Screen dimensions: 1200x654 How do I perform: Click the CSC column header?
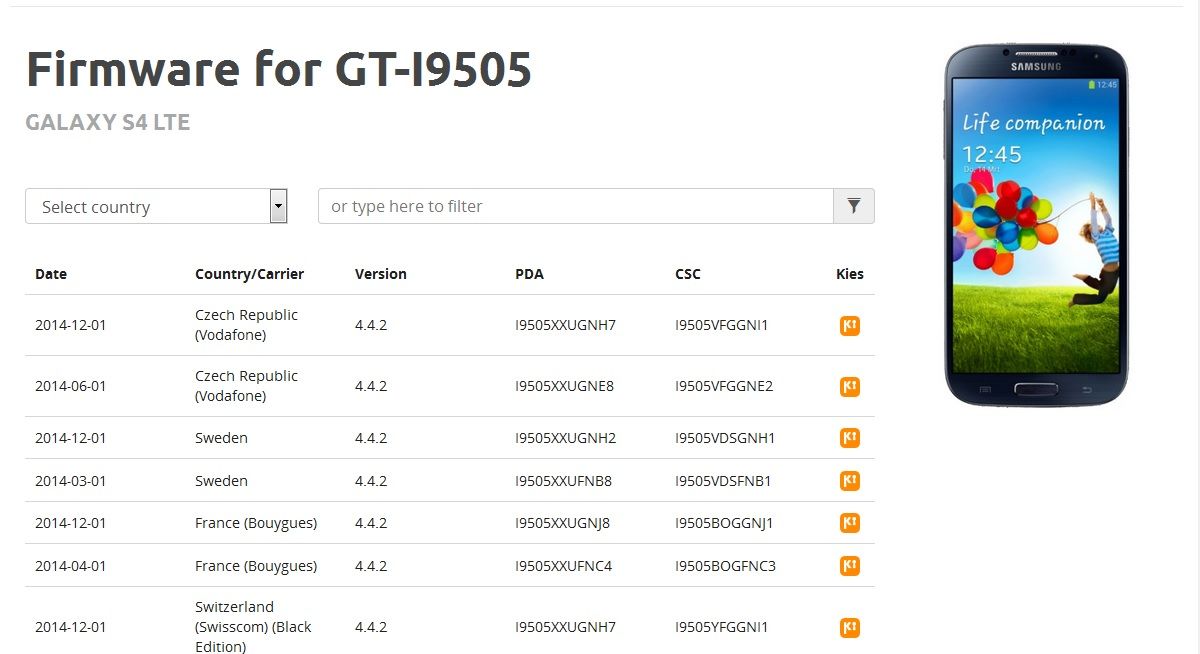tap(688, 274)
